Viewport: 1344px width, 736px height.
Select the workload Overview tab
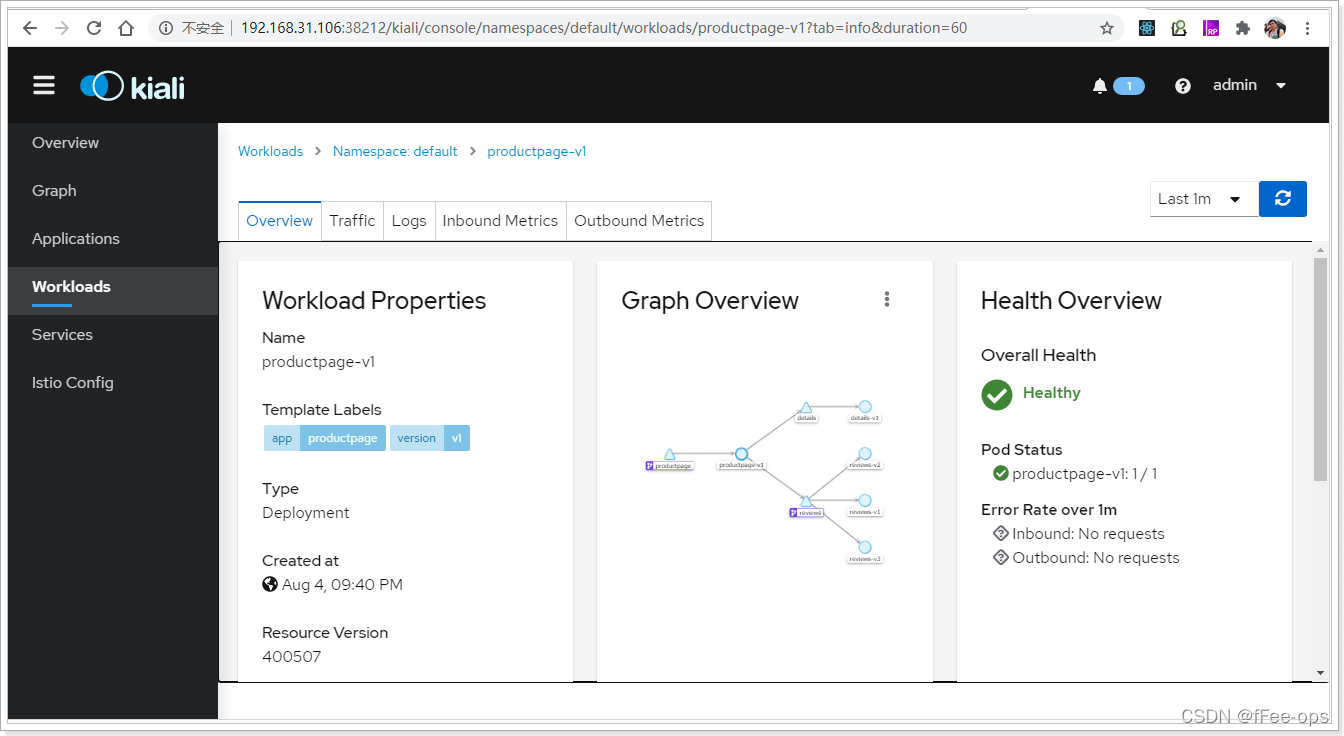[x=280, y=221]
